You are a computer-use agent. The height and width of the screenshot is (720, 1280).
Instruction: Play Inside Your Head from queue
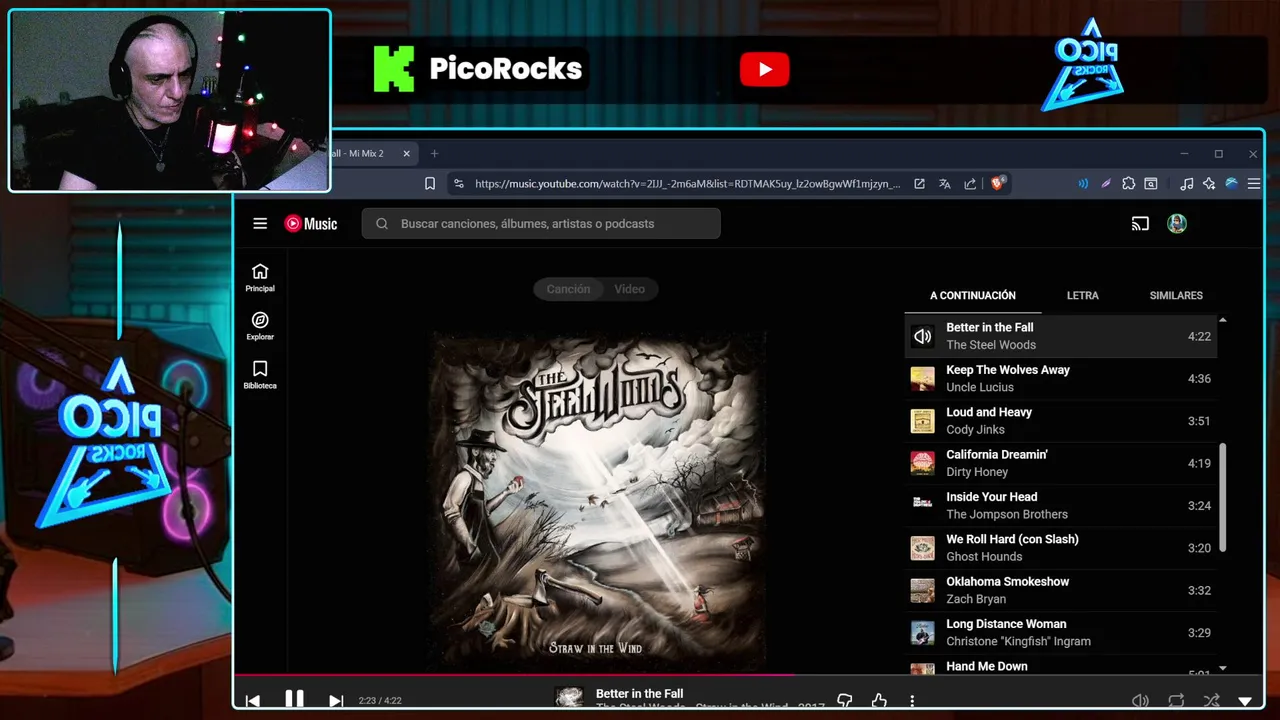pyautogui.click(x=1061, y=506)
